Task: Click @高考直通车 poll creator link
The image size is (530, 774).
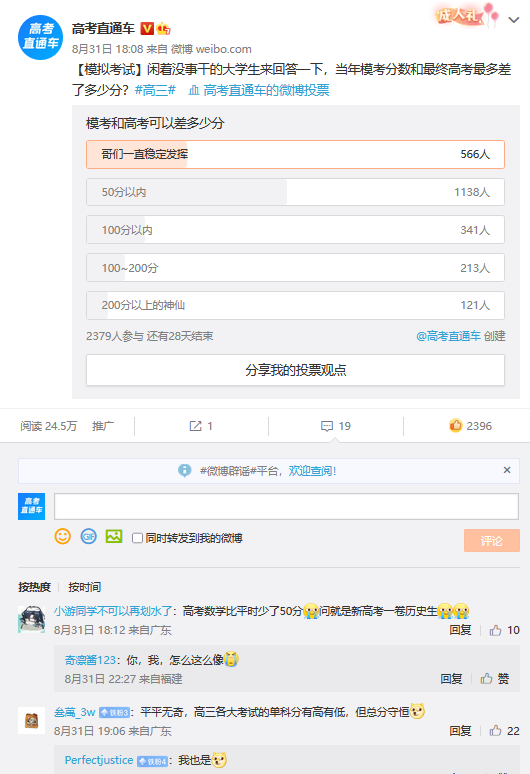Action: (x=448, y=336)
